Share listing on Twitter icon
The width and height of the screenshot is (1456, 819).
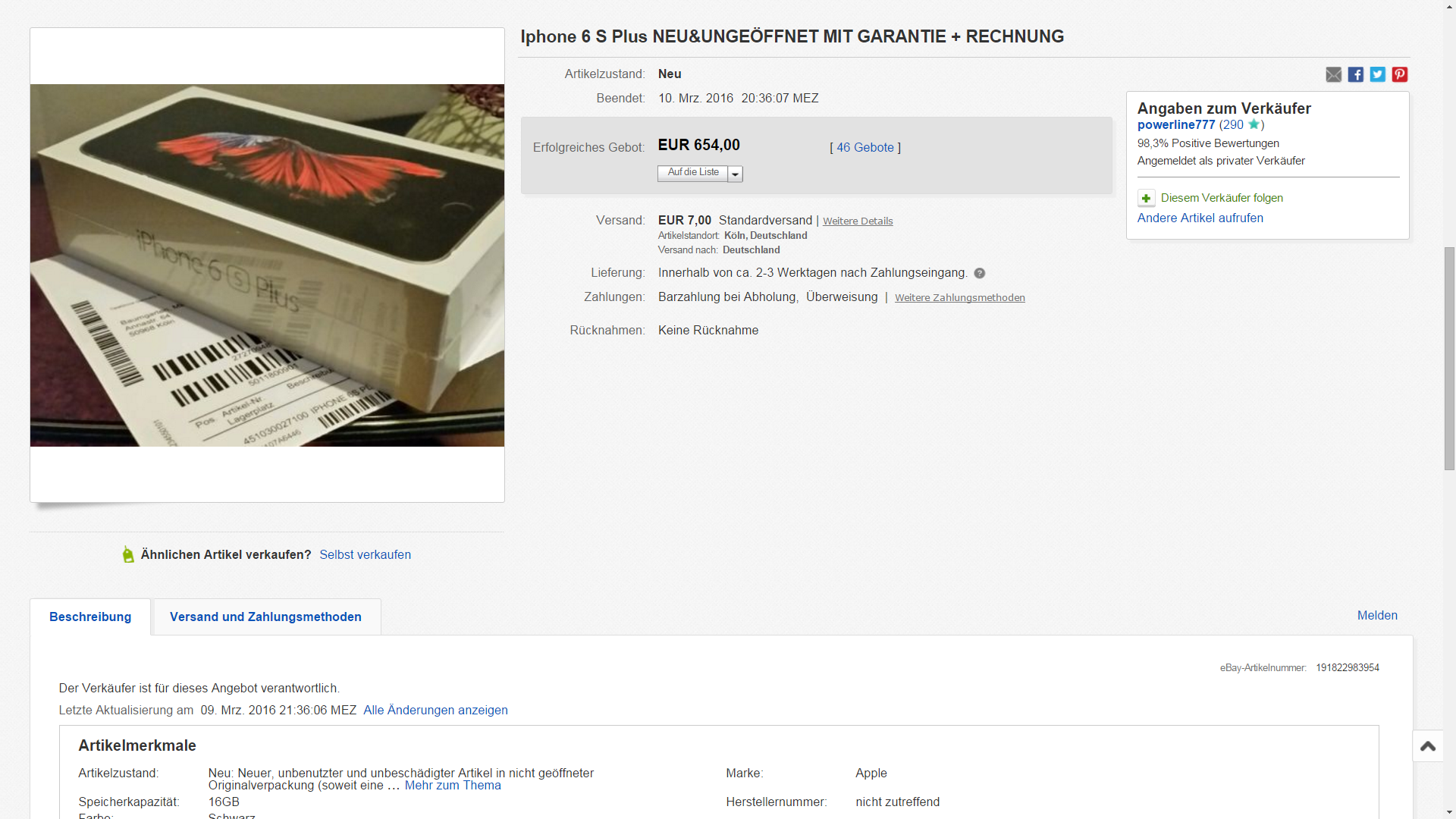1377,74
